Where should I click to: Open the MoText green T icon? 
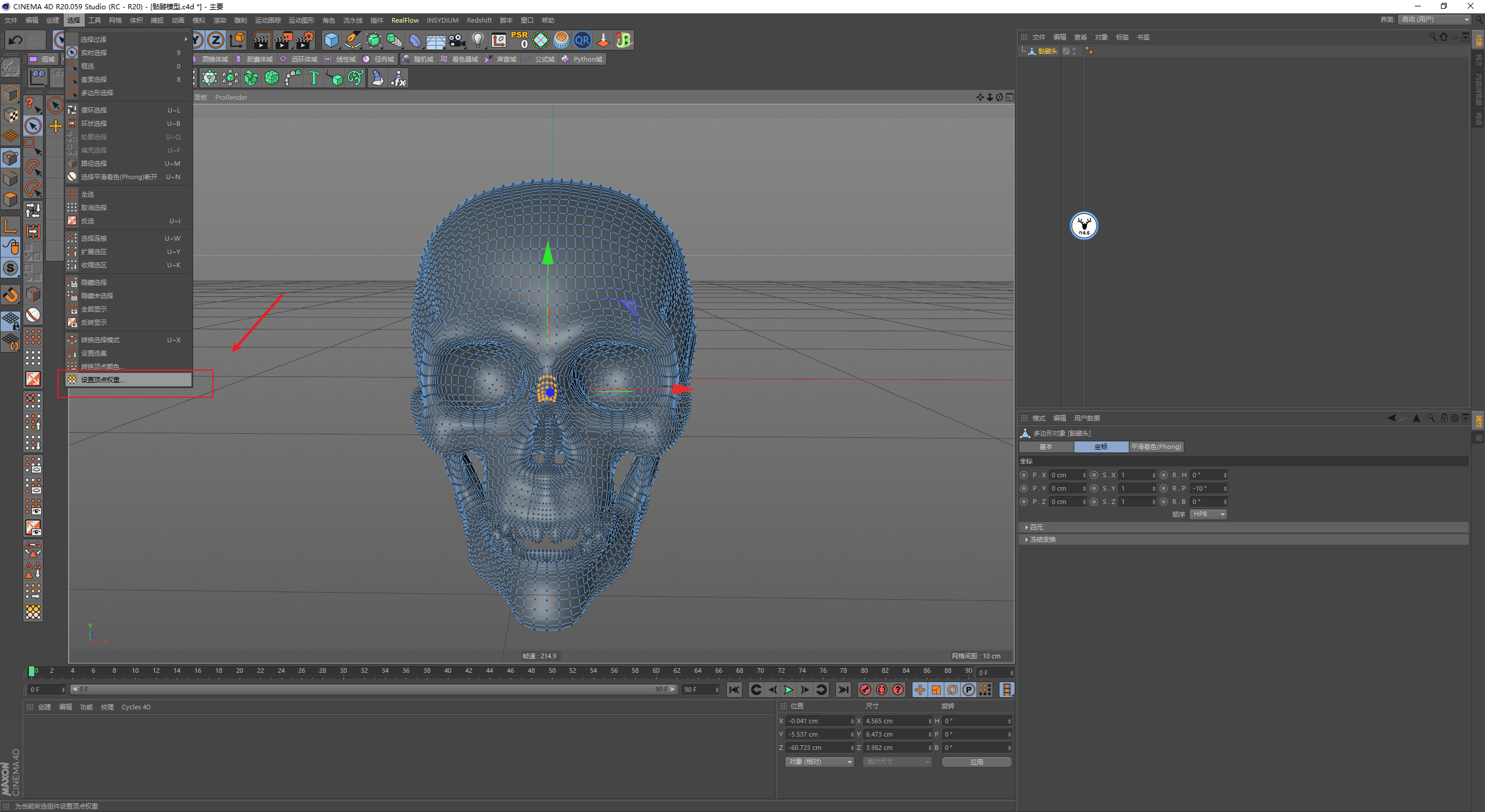point(314,78)
